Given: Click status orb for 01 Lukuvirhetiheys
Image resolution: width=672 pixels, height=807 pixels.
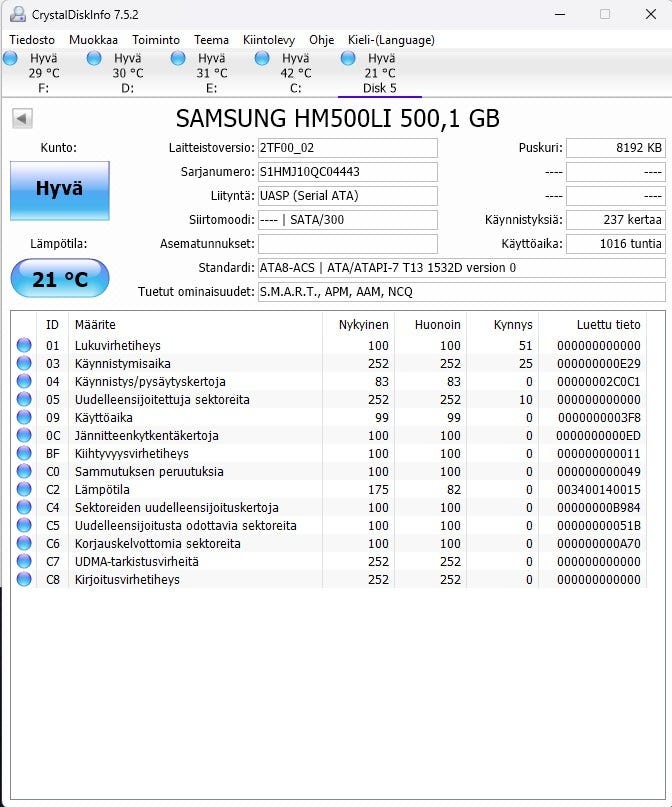Looking at the screenshot, I should tap(24, 345).
